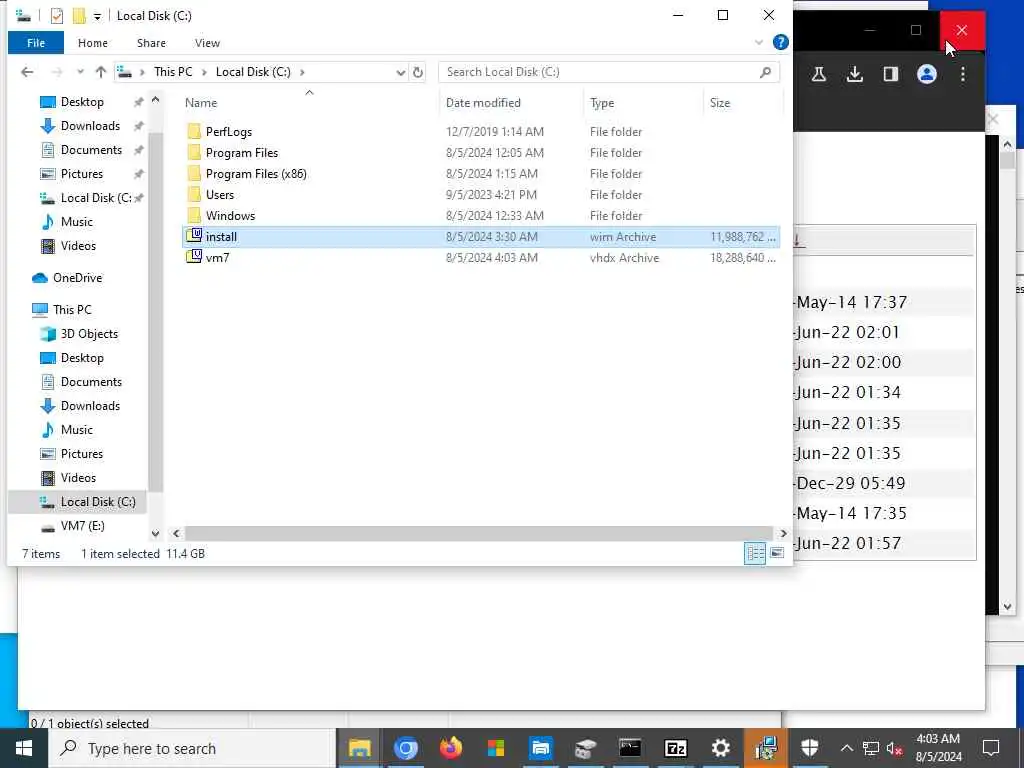Switch to Details view layout button

coord(755,554)
